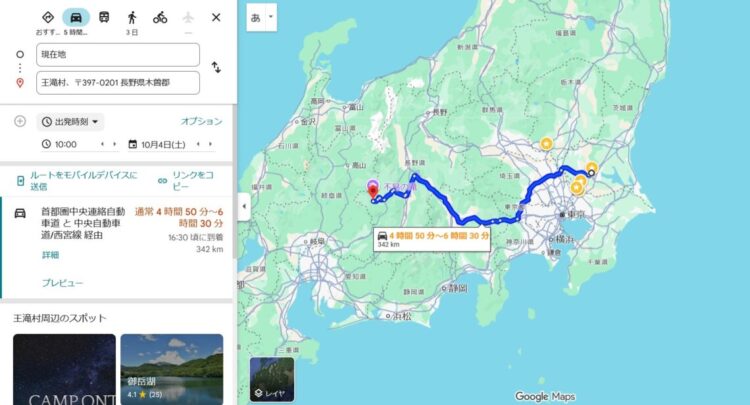750x405 pixels.
Task: Advance the 10:00 departure time forward
Action: pyautogui.click(x=114, y=144)
